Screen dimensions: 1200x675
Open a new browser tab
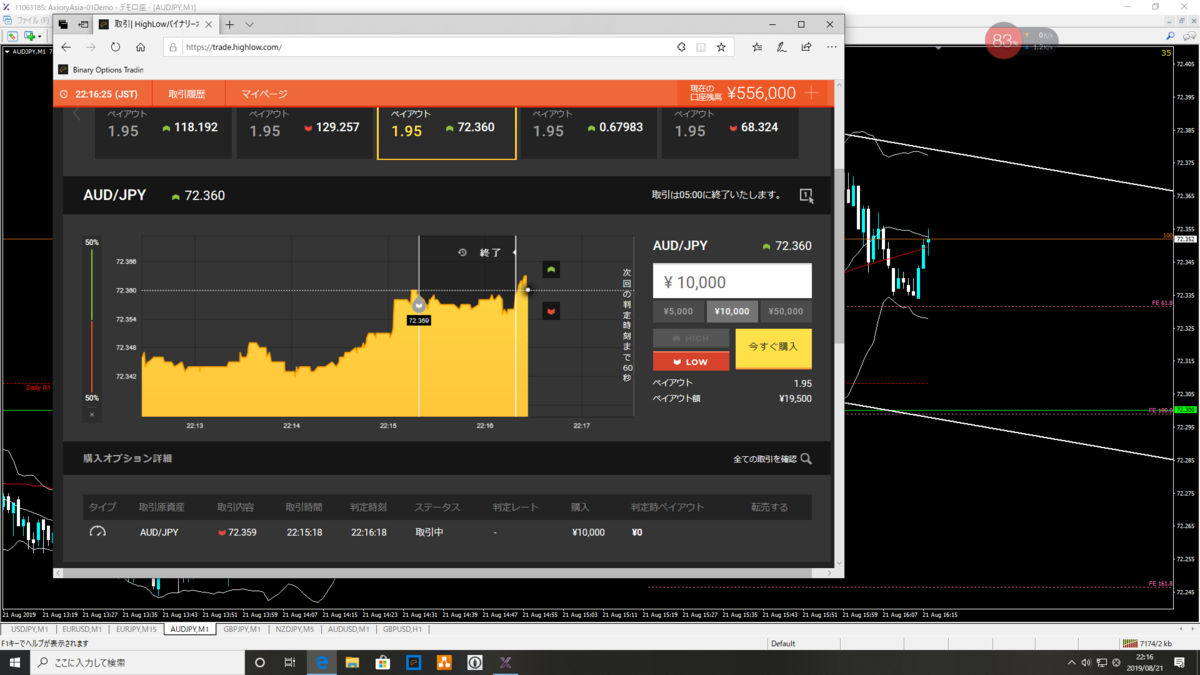click(x=229, y=24)
